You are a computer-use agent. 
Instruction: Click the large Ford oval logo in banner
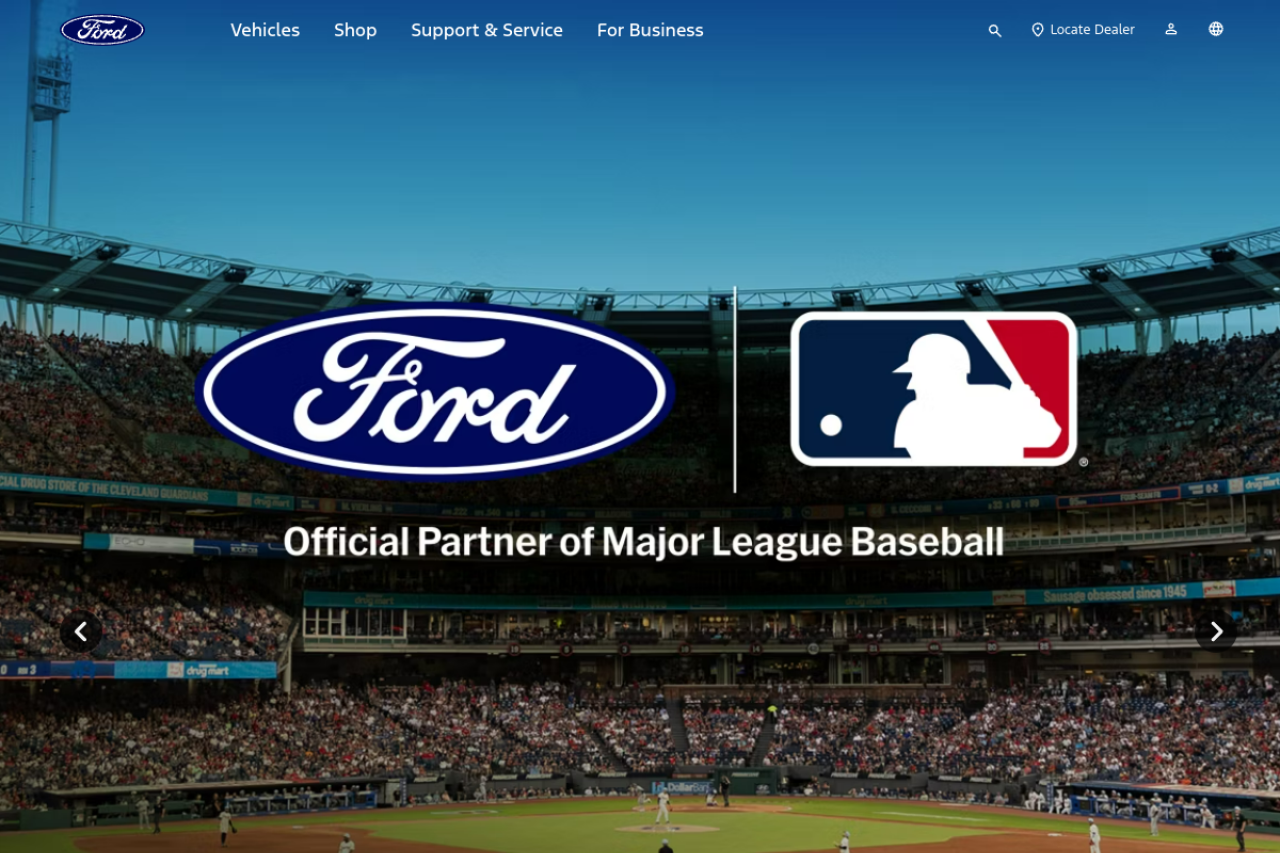pos(435,391)
